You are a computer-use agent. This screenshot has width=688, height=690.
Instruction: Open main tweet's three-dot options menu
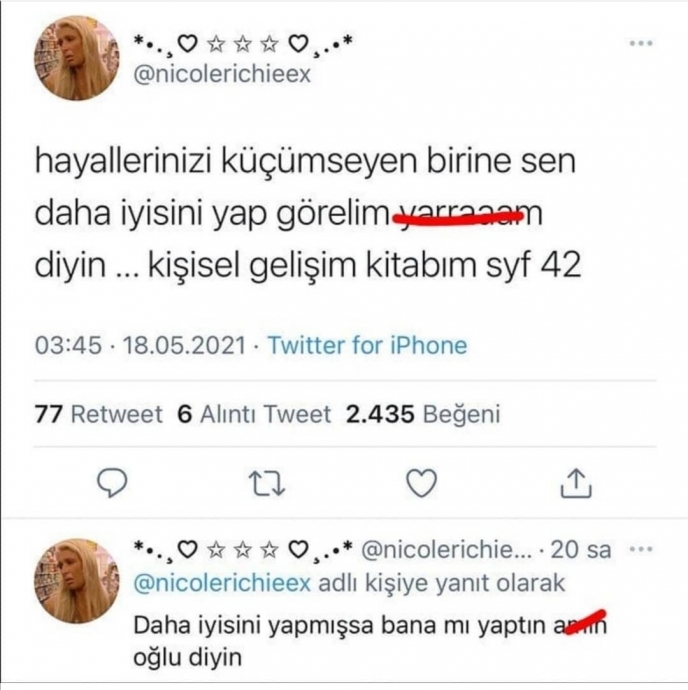(x=641, y=43)
